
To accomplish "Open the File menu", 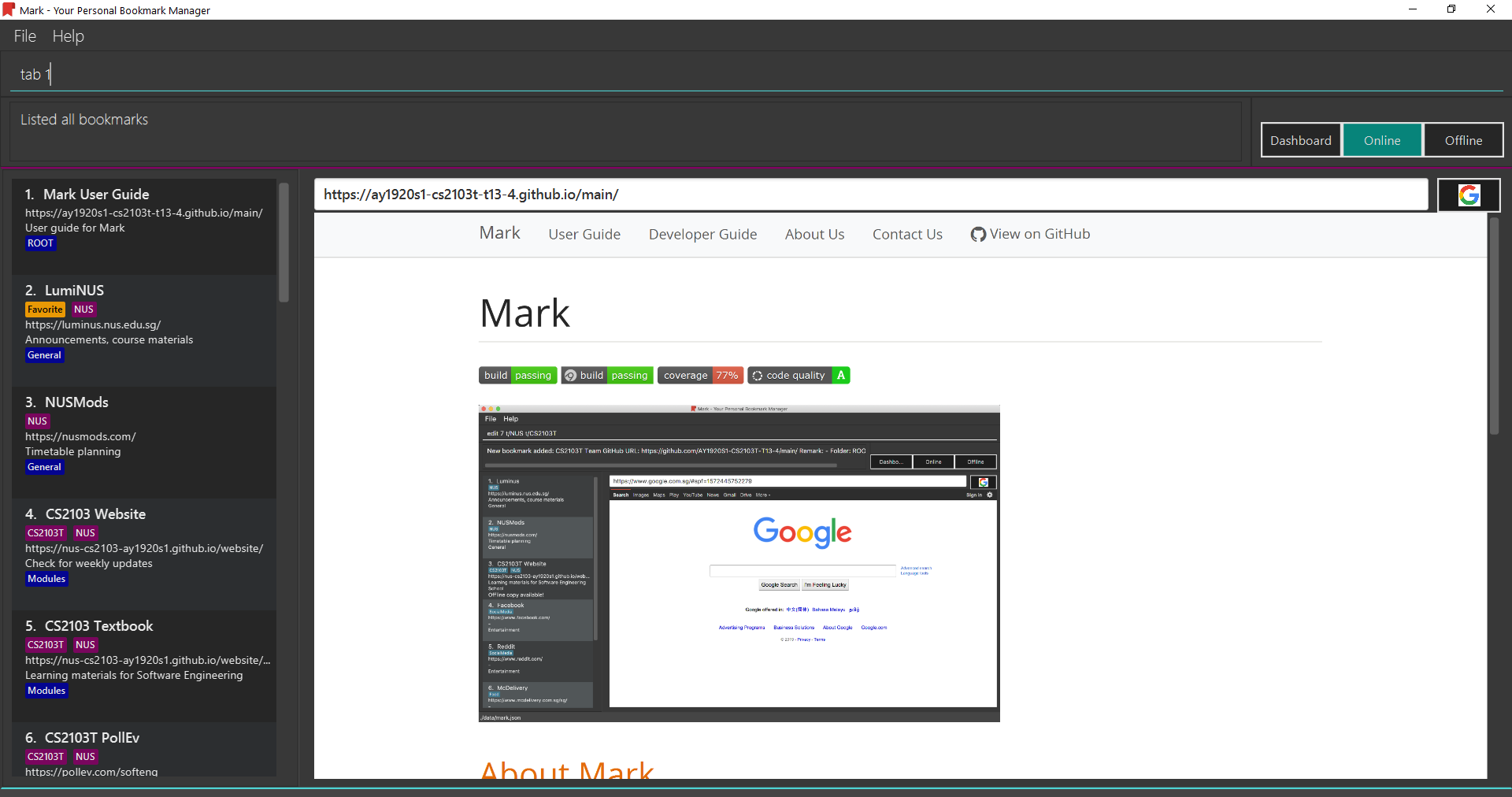I will [x=25, y=36].
